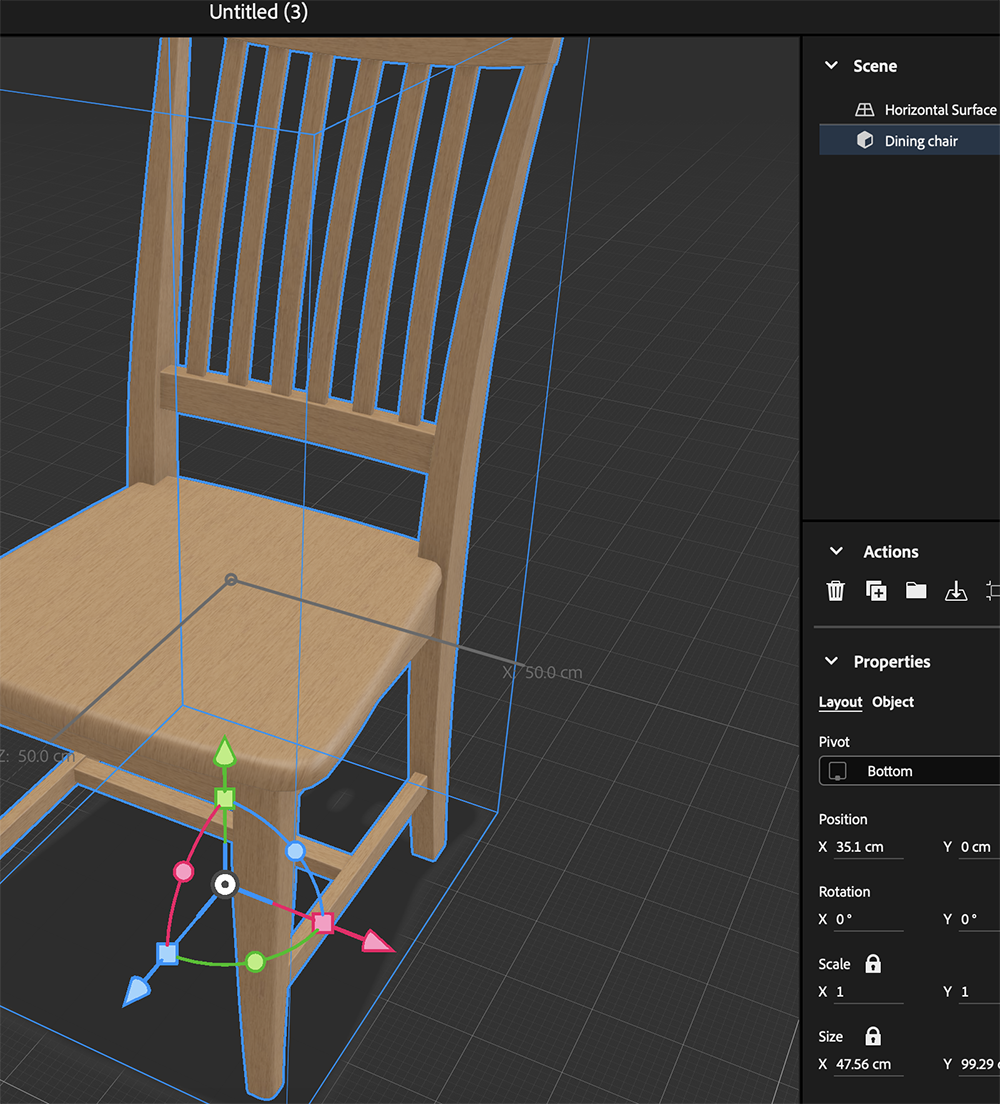Click the Layout tab in Properties
This screenshot has height=1104, width=1000.
(840, 702)
